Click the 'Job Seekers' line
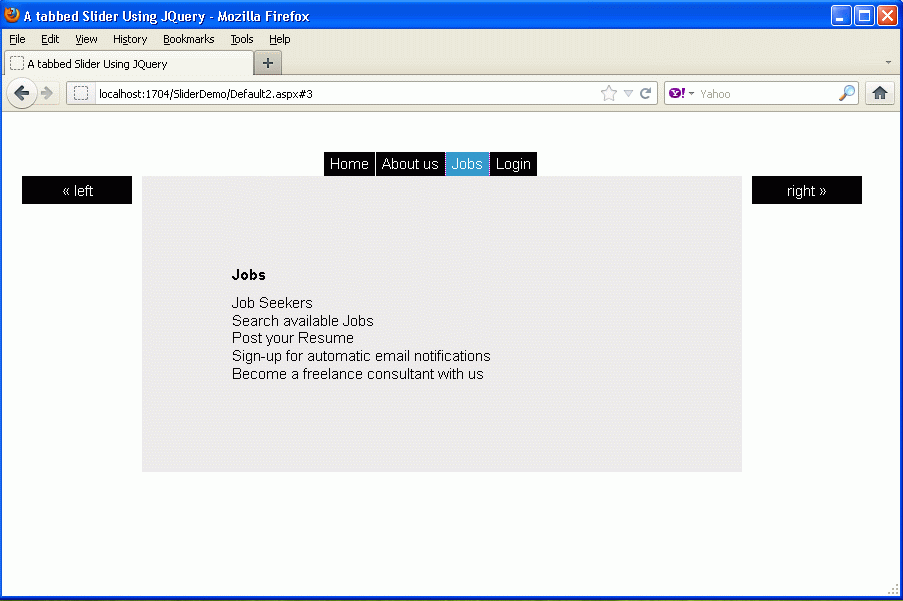This screenshot has height=601, width=903. (272, 303)
